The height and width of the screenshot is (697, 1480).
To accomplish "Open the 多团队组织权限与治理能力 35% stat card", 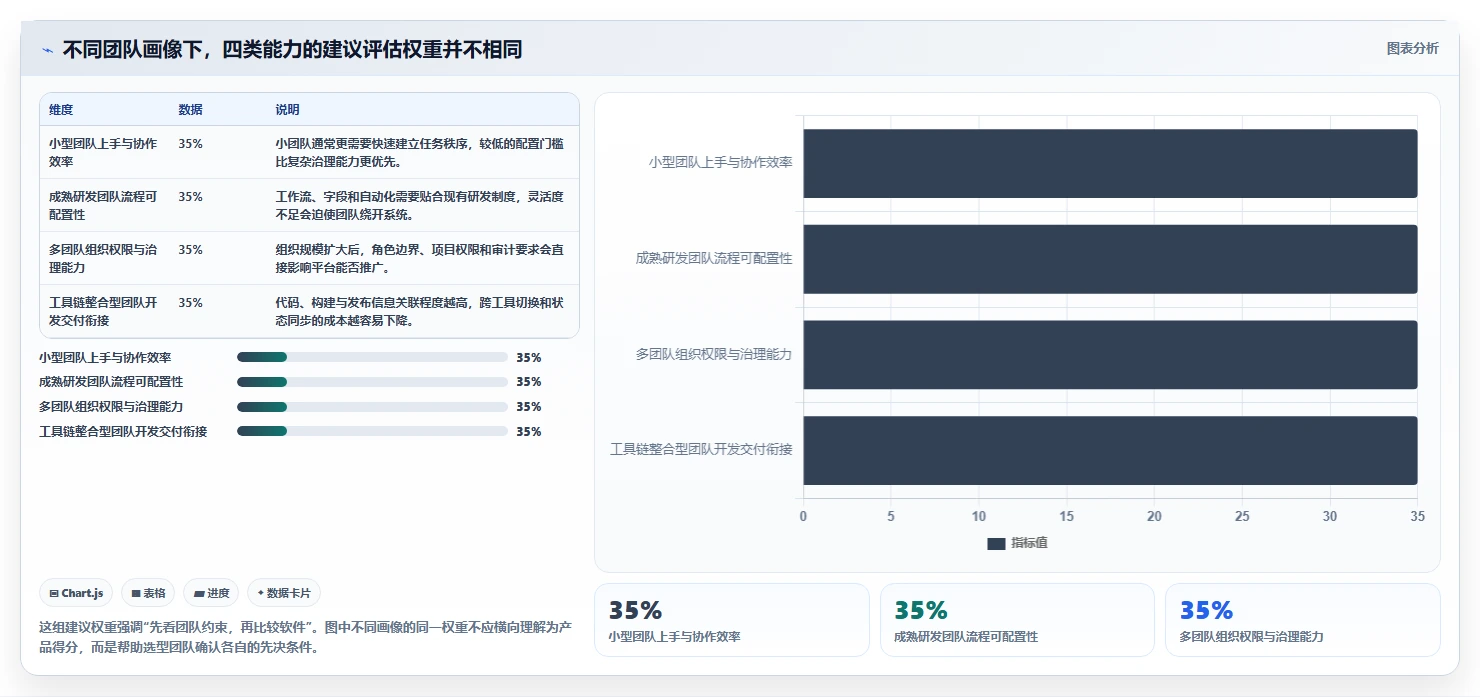I will [x=1303, y=620].
